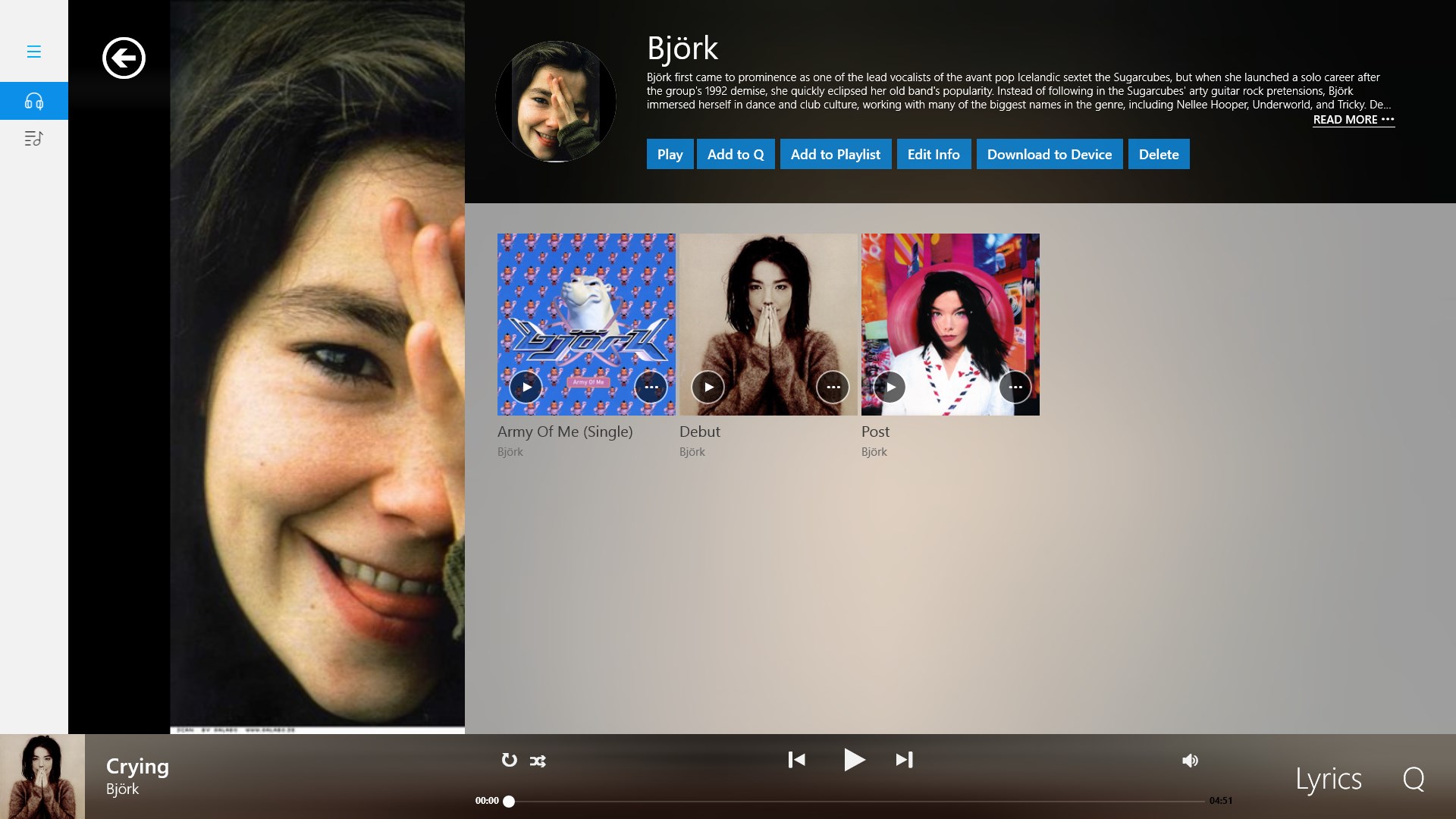
Task: Click the 04:51 track duration
Action: pos(1221,801)
